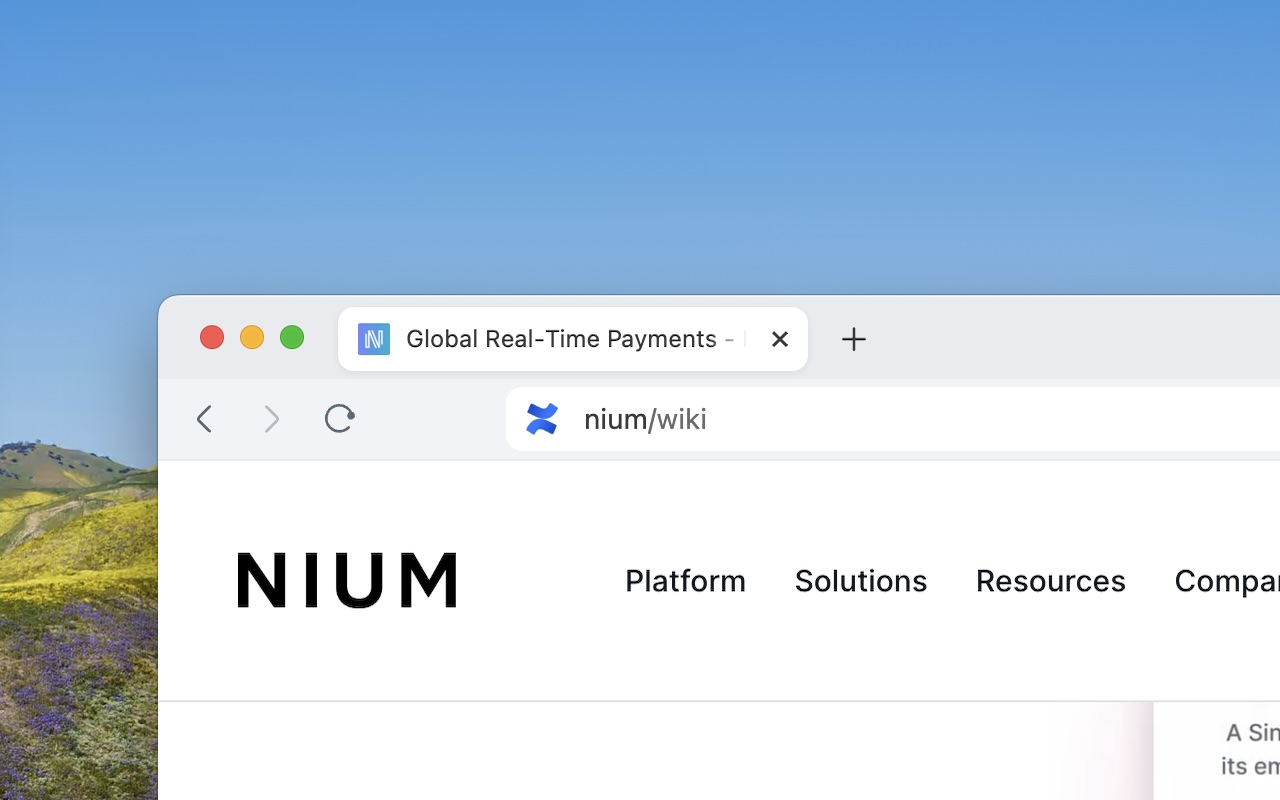This screenshot has height=800, width=1280.
Task: Click the Nium favicon on the browser tab
Action: (x=373, y=339)
